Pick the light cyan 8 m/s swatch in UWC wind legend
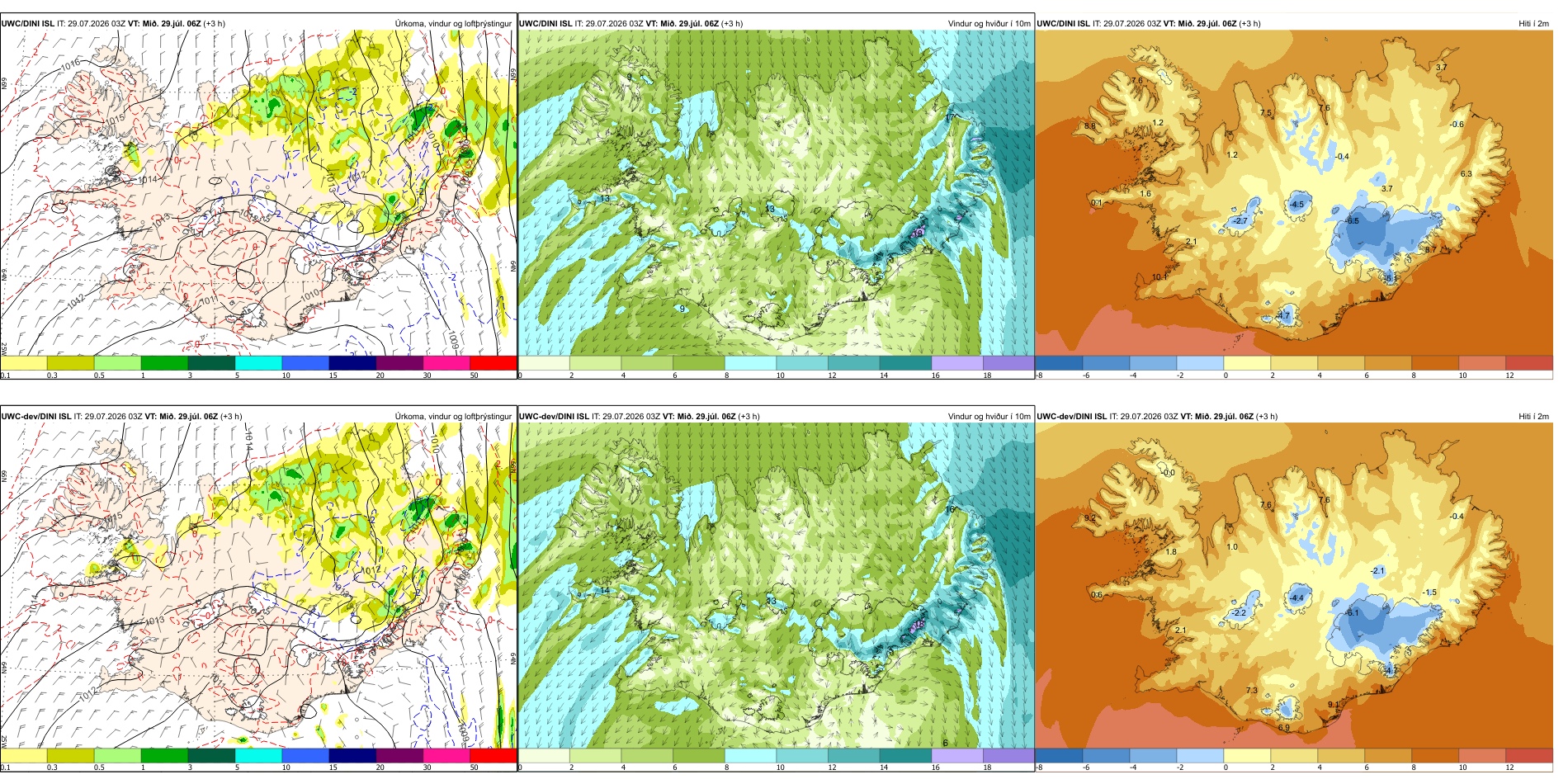The height and width of the screenshot is (784, 1568). click(750, 362)
